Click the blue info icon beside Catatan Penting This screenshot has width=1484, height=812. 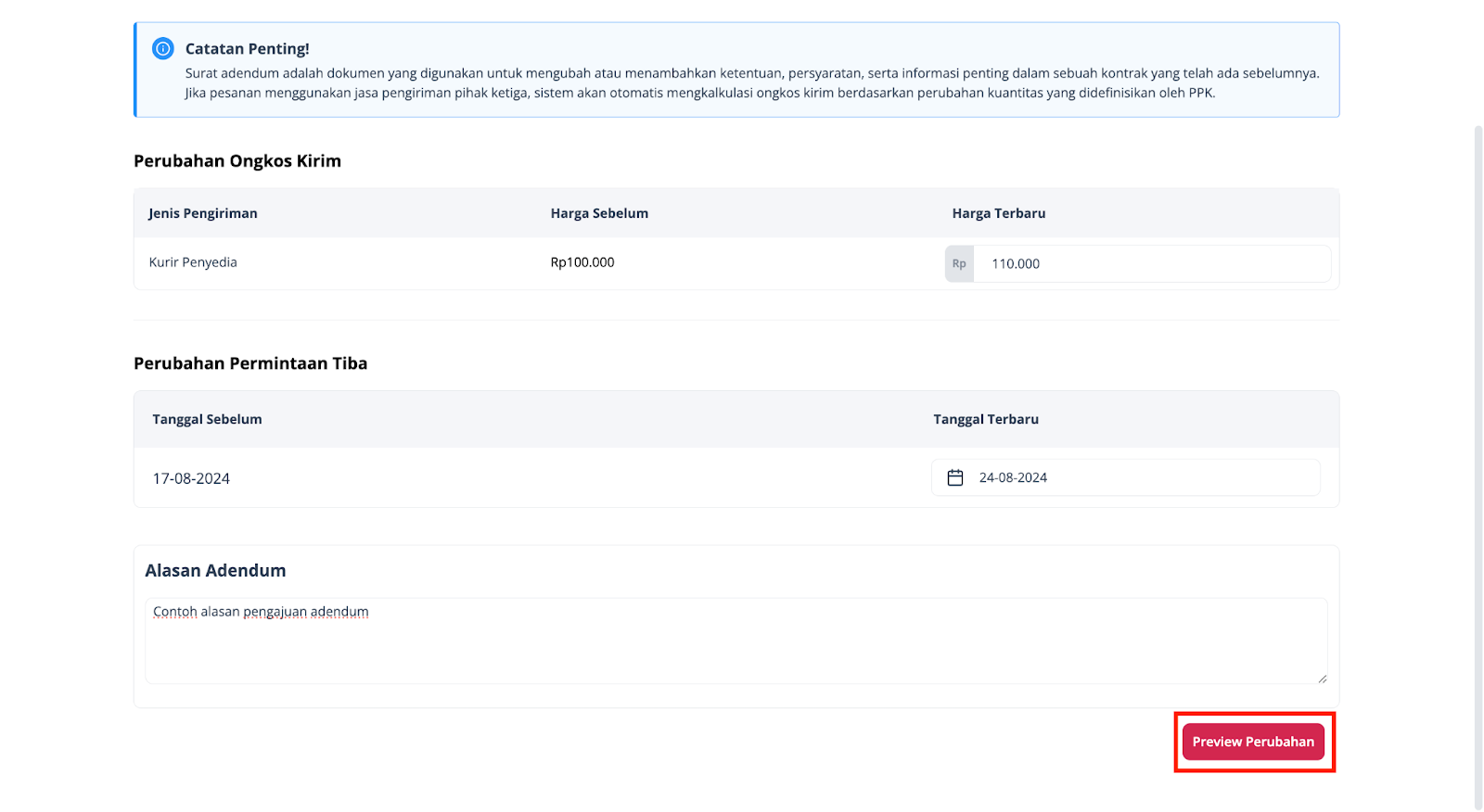[x=163, y=48]
